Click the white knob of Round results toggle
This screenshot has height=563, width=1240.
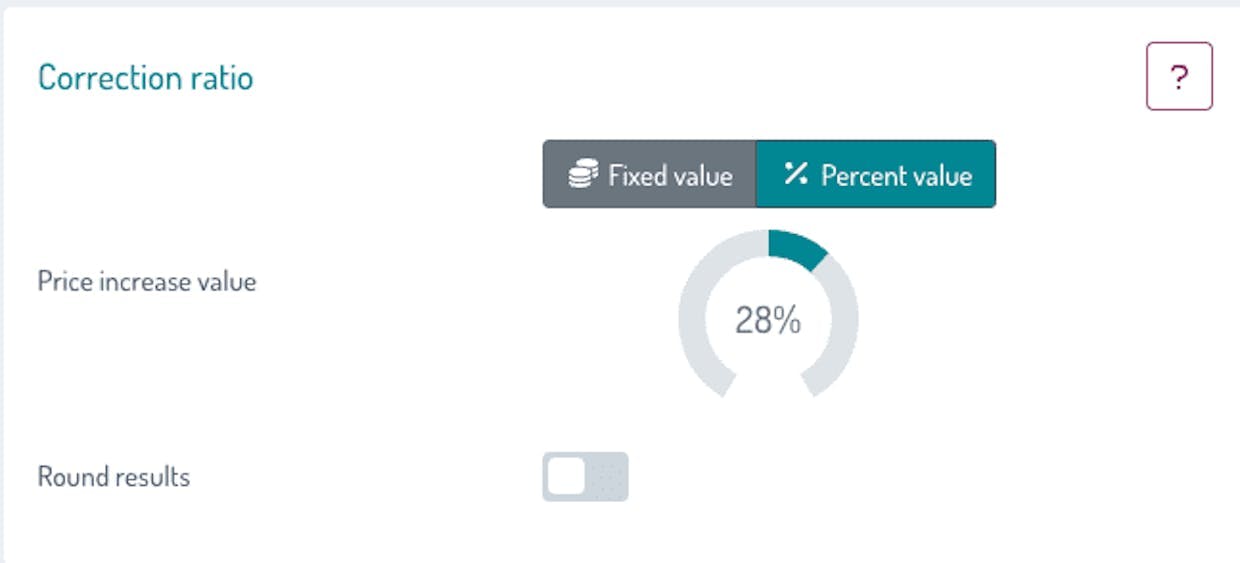[x=566, y=477]
